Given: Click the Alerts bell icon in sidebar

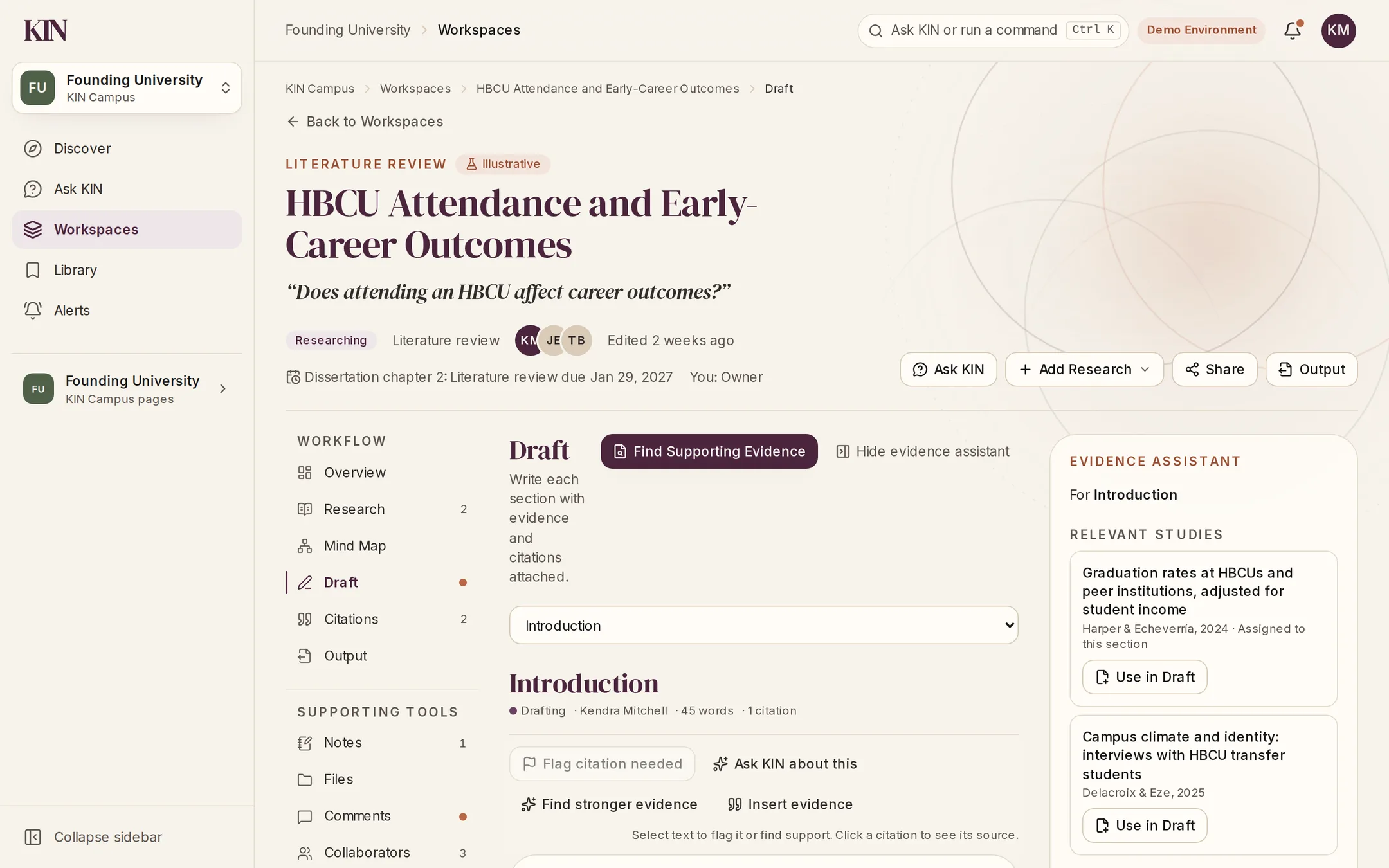Looking at the screenshot, I should tap(33, 311).
